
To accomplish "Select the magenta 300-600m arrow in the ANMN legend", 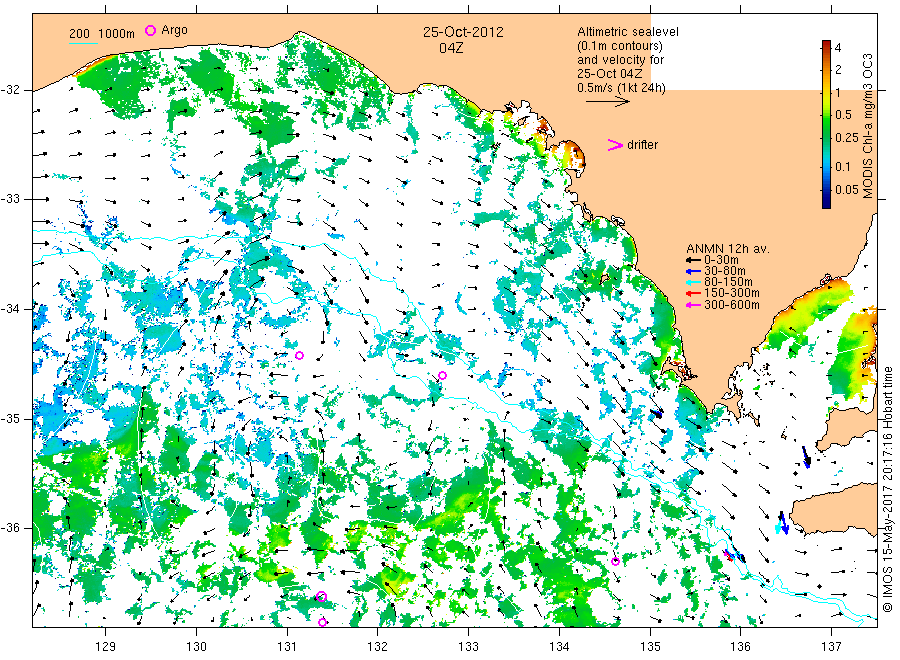I will point(693,305).
